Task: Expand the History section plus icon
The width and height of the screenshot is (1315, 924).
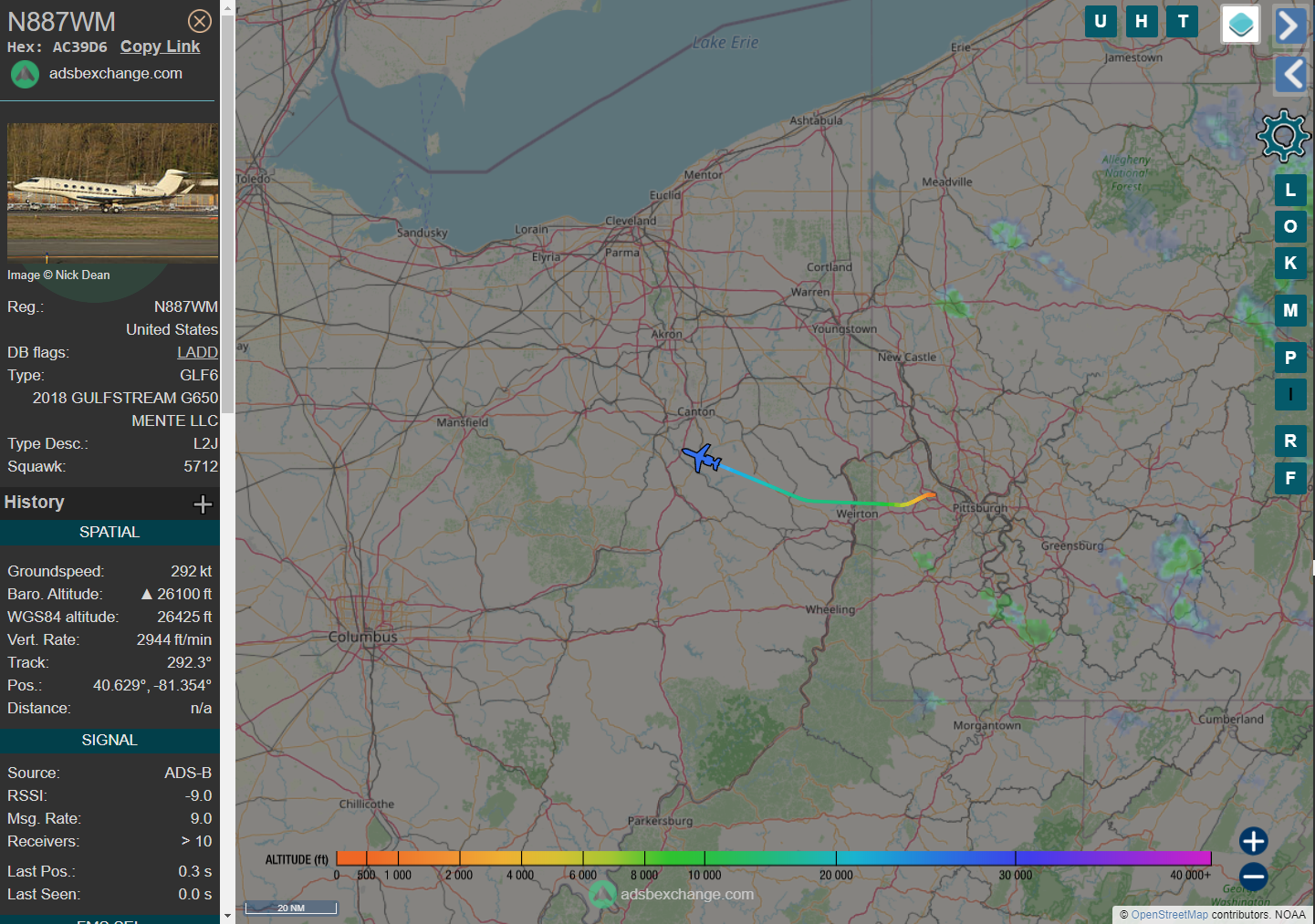Action: pos(203,504)
